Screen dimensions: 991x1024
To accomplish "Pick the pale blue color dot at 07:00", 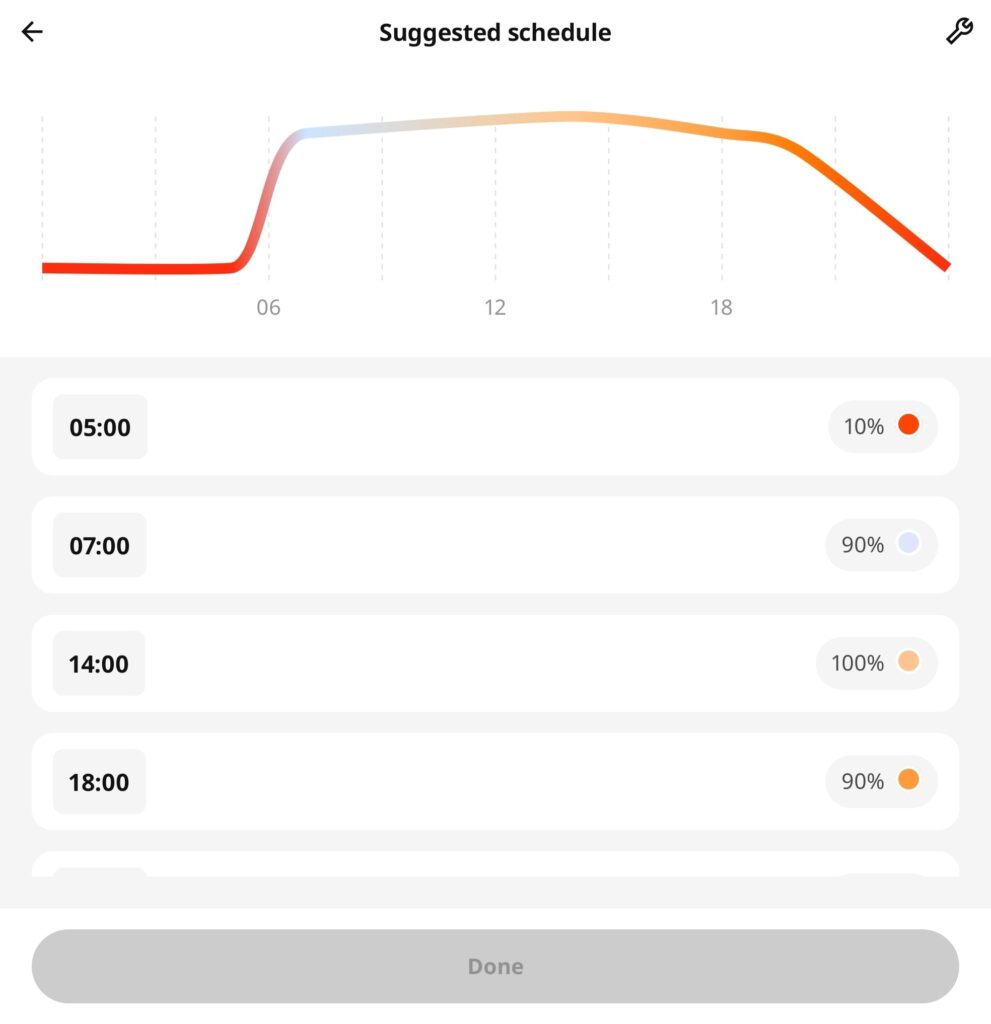I will pyautogui.click(x=908, y=543).
